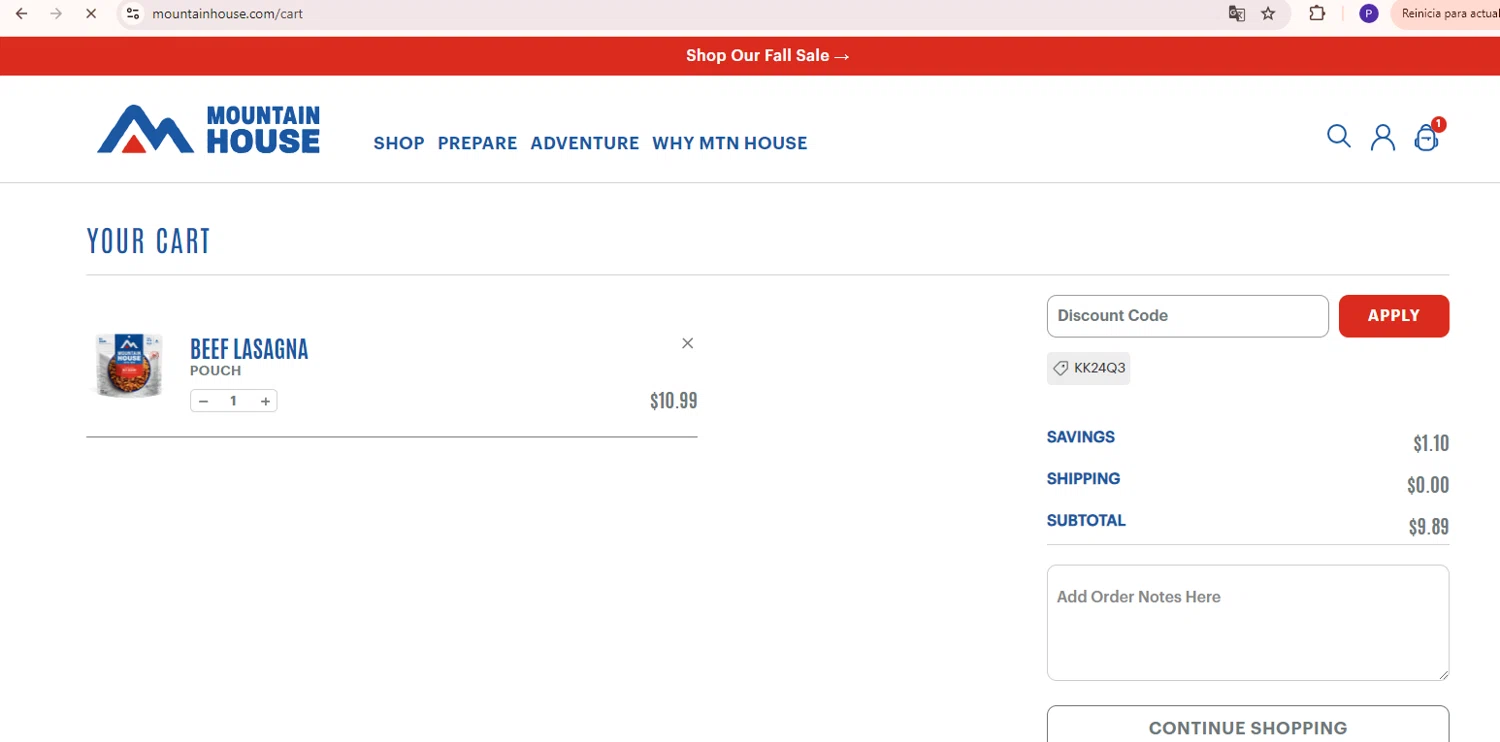1500x742 pixels.
Task: Remove Beef Lasagna with the X icon
Action: (x=687, y=343)
